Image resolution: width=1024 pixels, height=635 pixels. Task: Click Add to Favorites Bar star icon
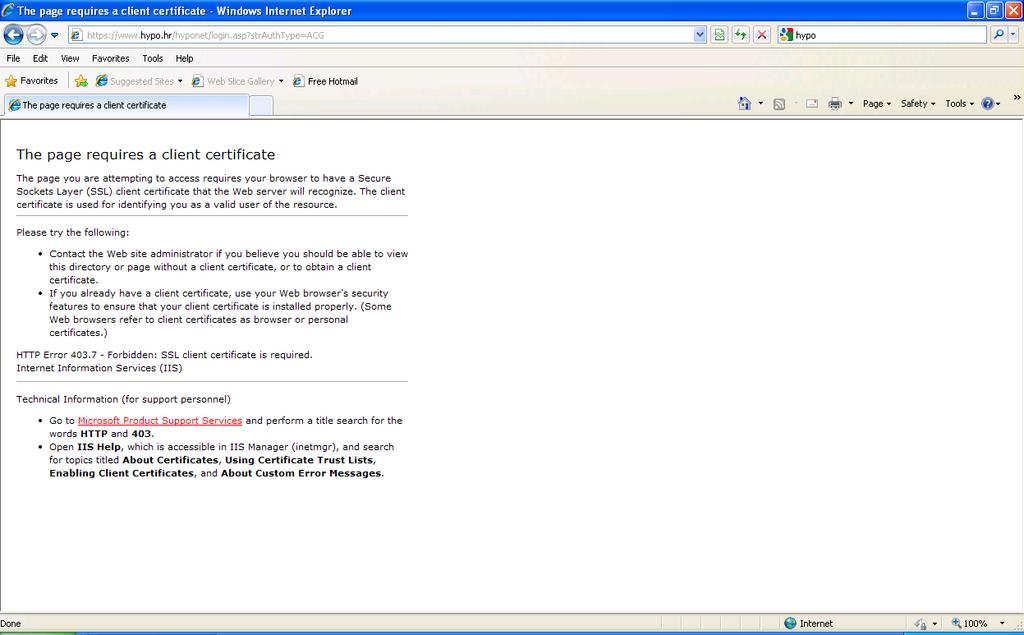click(x=81, y=81)
